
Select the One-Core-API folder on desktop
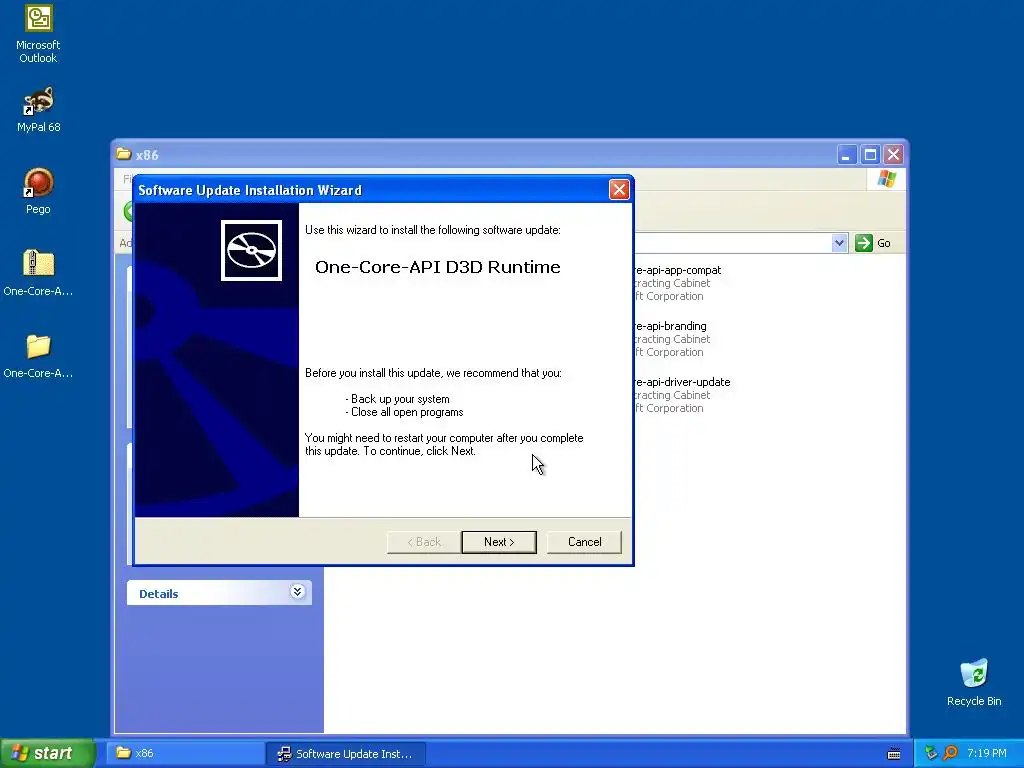(x=39, y=355)
